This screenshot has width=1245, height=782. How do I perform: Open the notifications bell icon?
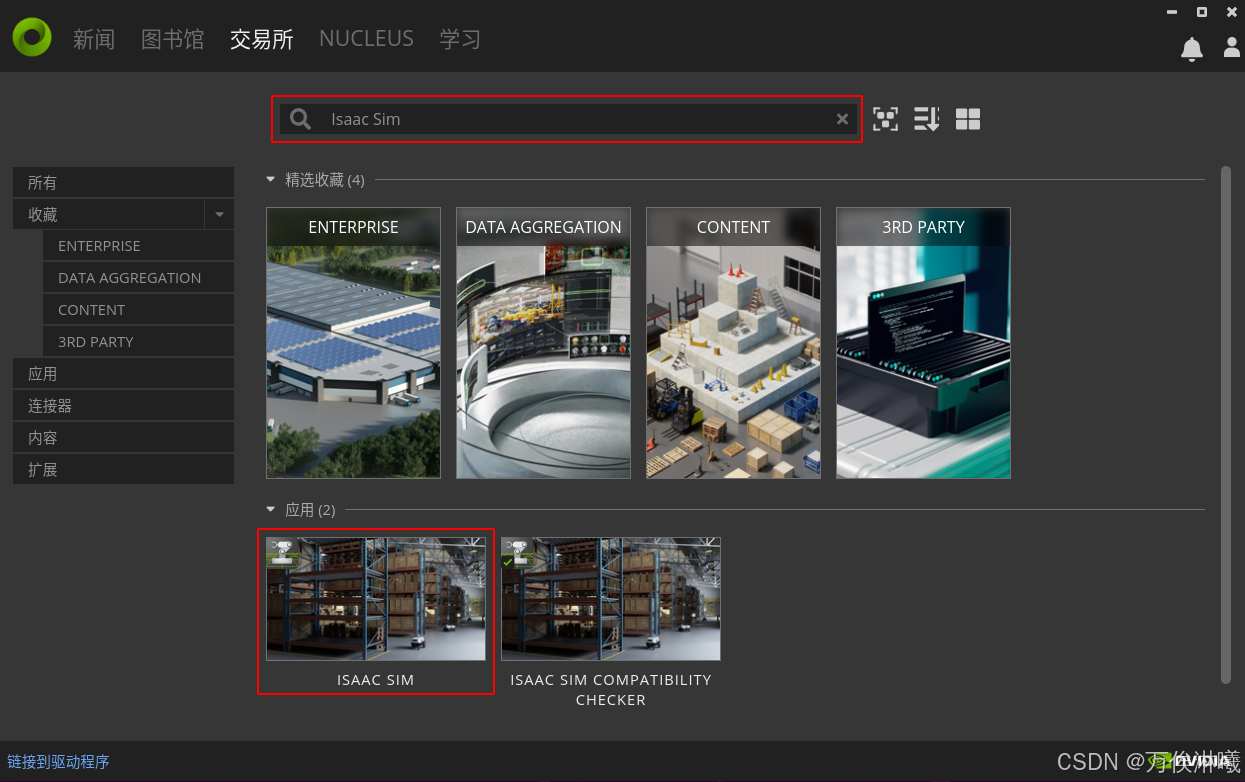(1191, 49)
